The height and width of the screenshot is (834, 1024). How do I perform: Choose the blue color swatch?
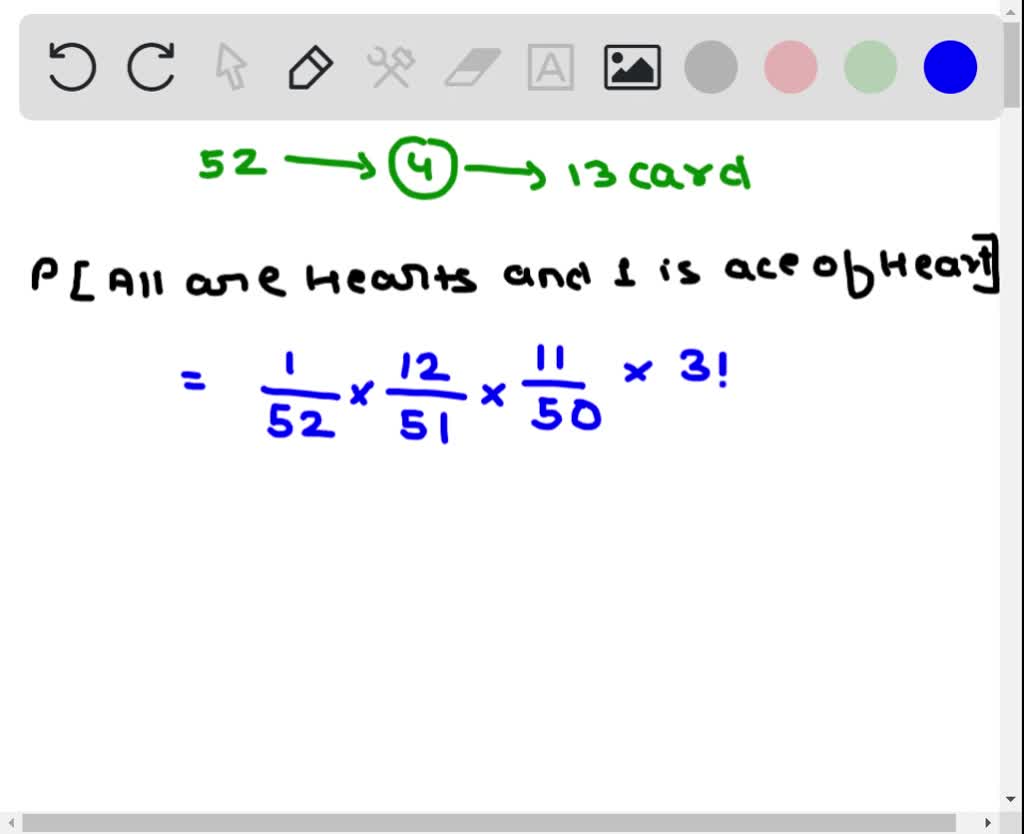(950, 67)
